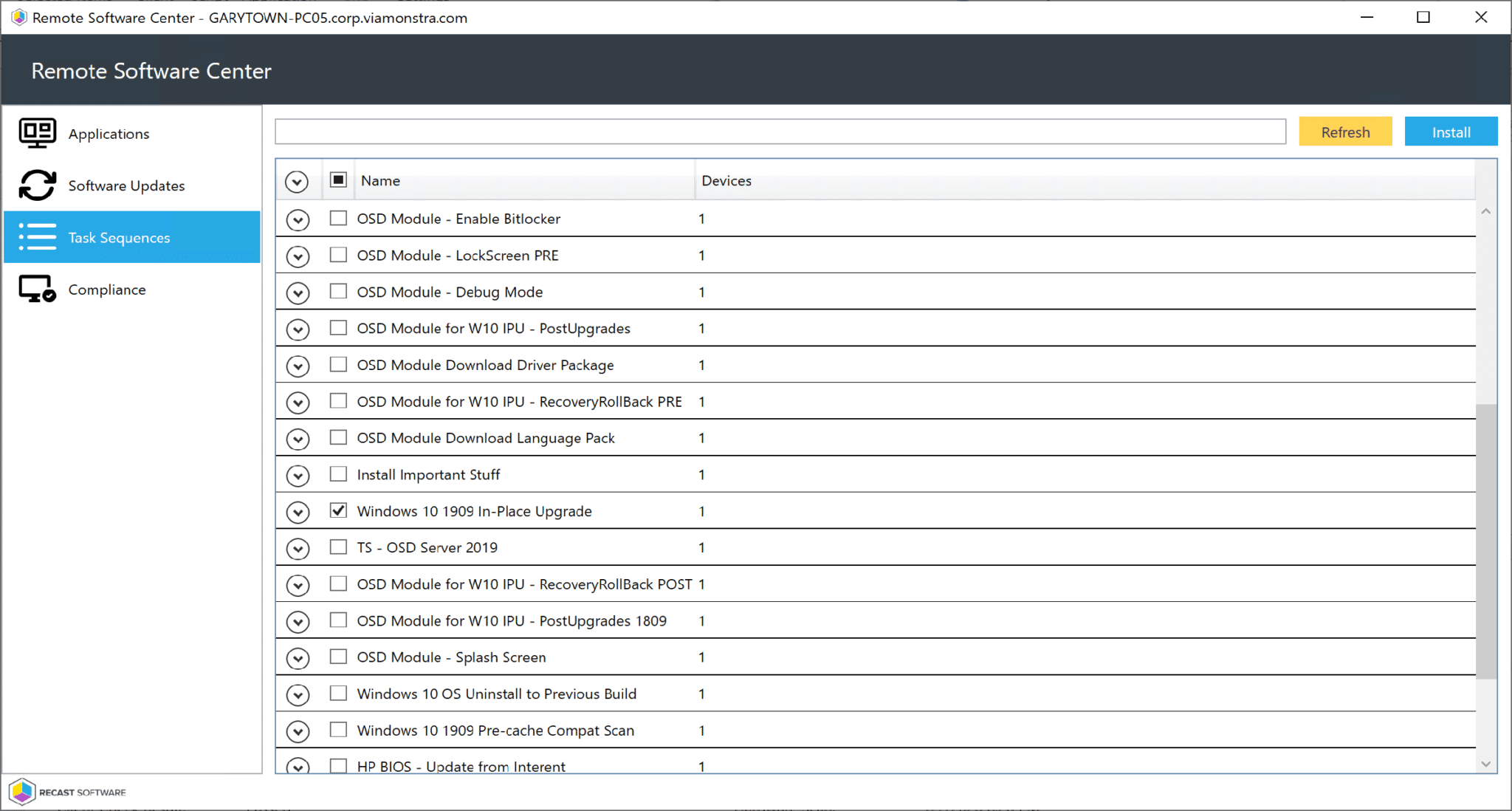1512x811 pixels.
Task: Open the Software Updates section
Action: (132, 185)
